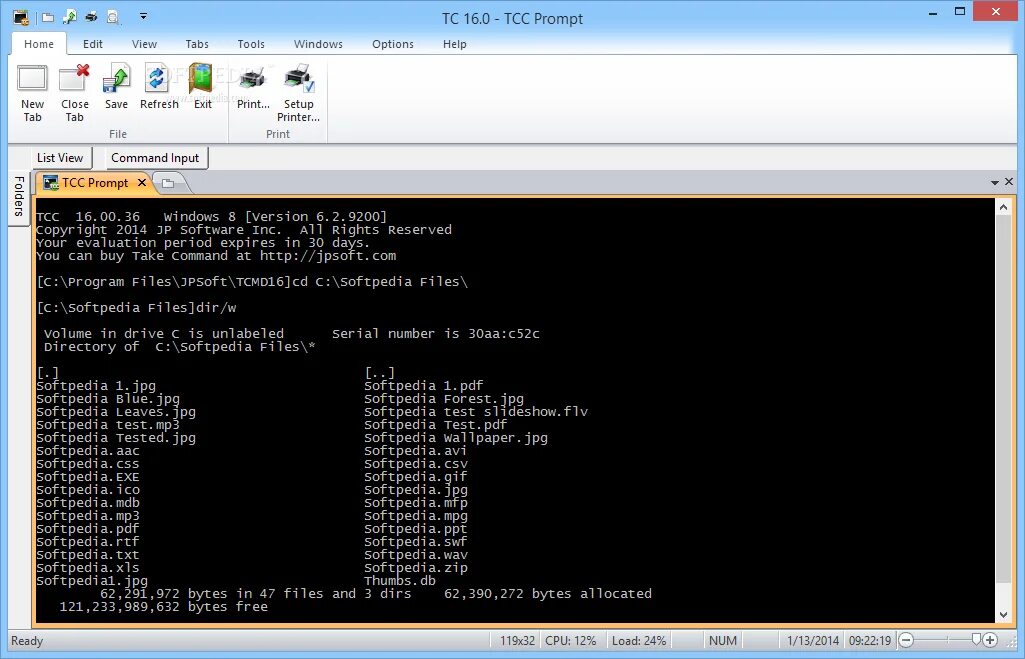Close the tab window pane X button
The height and width of the screenshot is (659, 1025).
1009,182
